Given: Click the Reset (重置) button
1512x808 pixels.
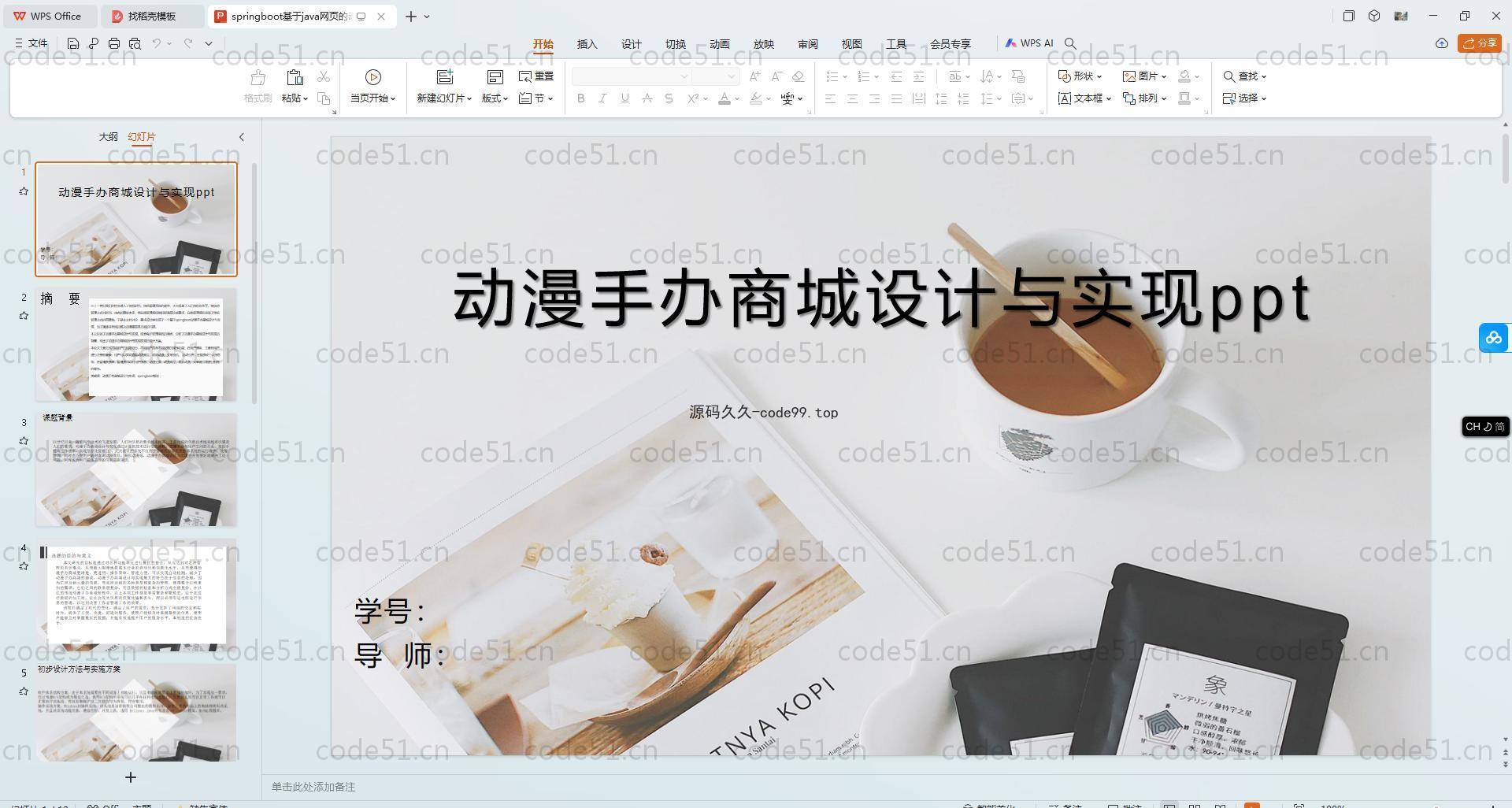Looking at the screenshot, I should [536, 76].
